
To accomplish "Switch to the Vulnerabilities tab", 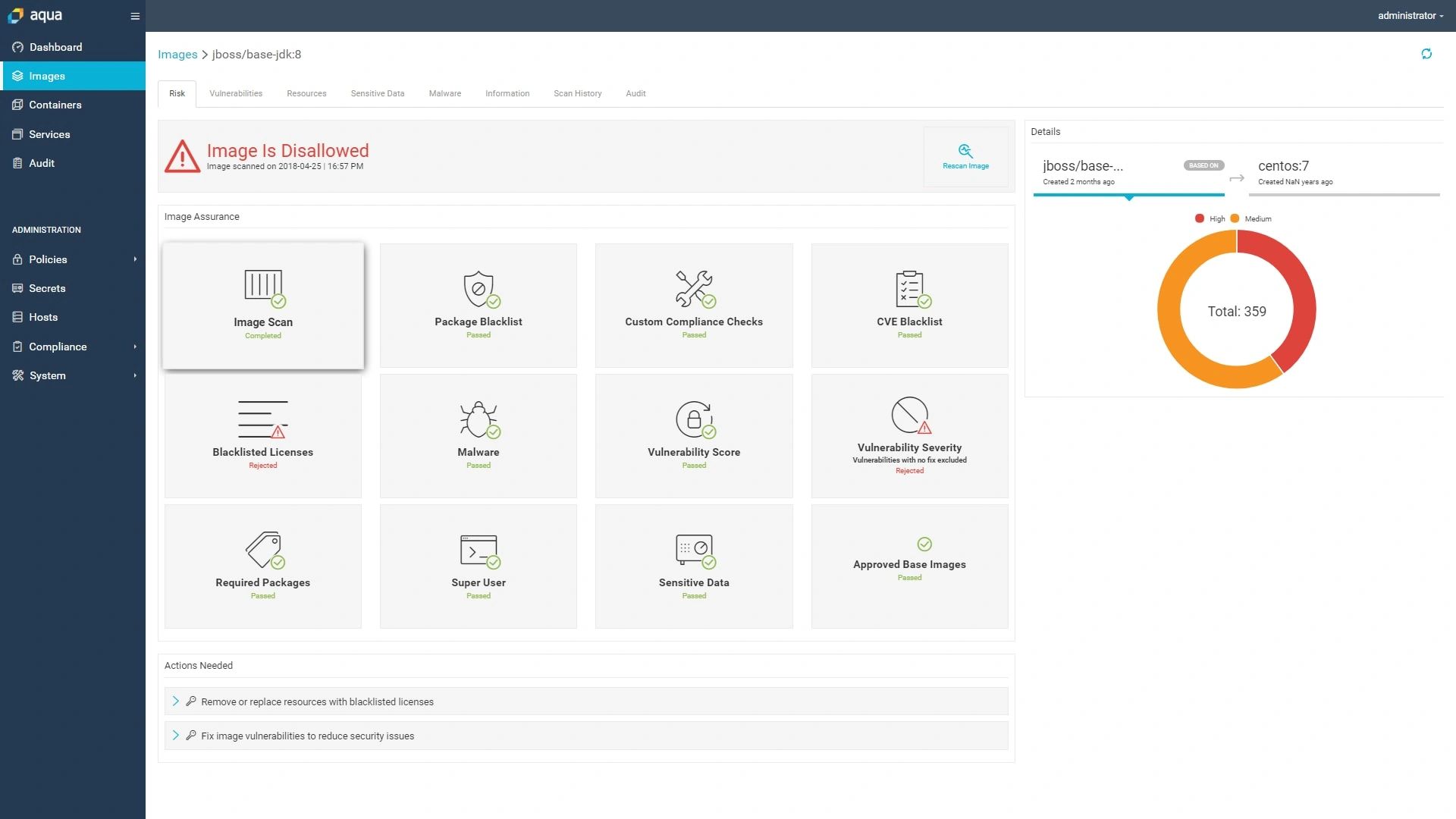I will pyautogui.click(x=236, y=93).
